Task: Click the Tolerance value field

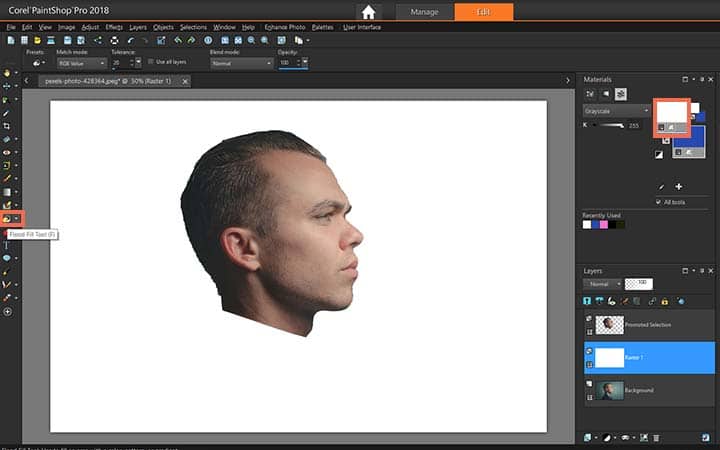Action: 120,63
